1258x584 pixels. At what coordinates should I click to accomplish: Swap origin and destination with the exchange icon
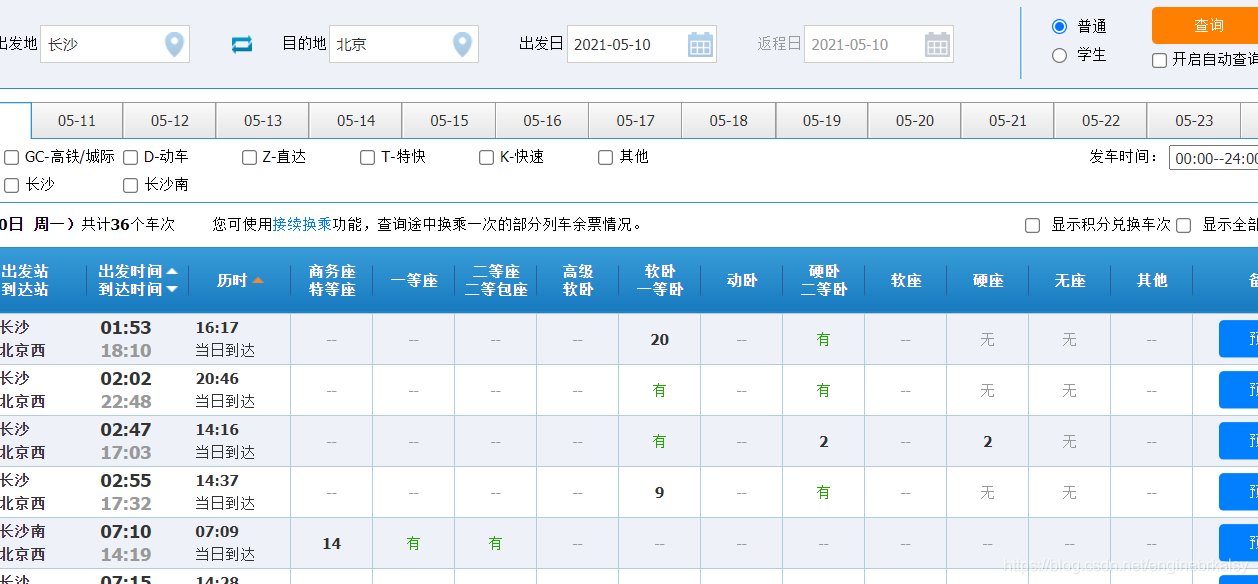242,44
